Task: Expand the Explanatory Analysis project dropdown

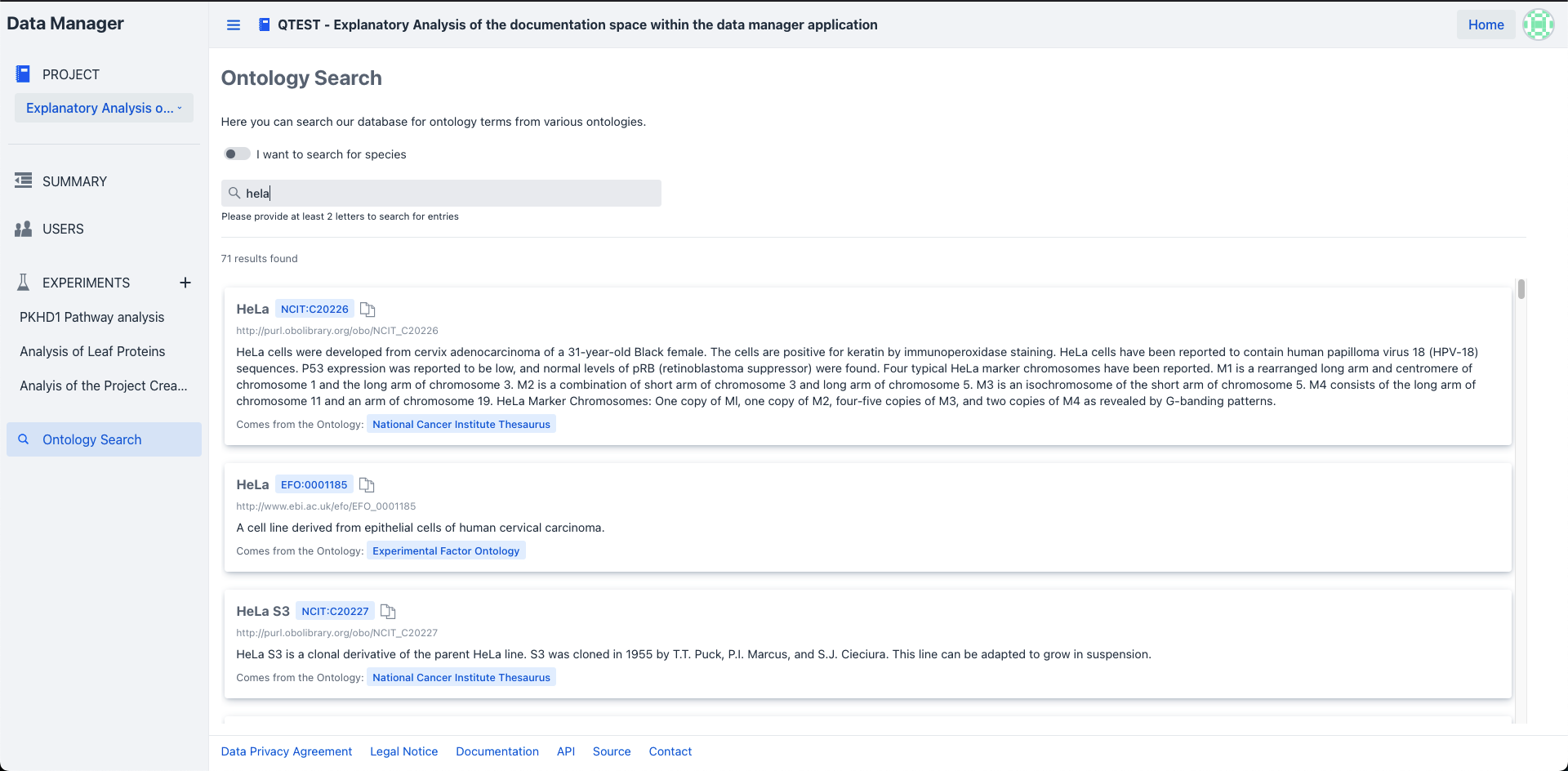Action: 104,108
